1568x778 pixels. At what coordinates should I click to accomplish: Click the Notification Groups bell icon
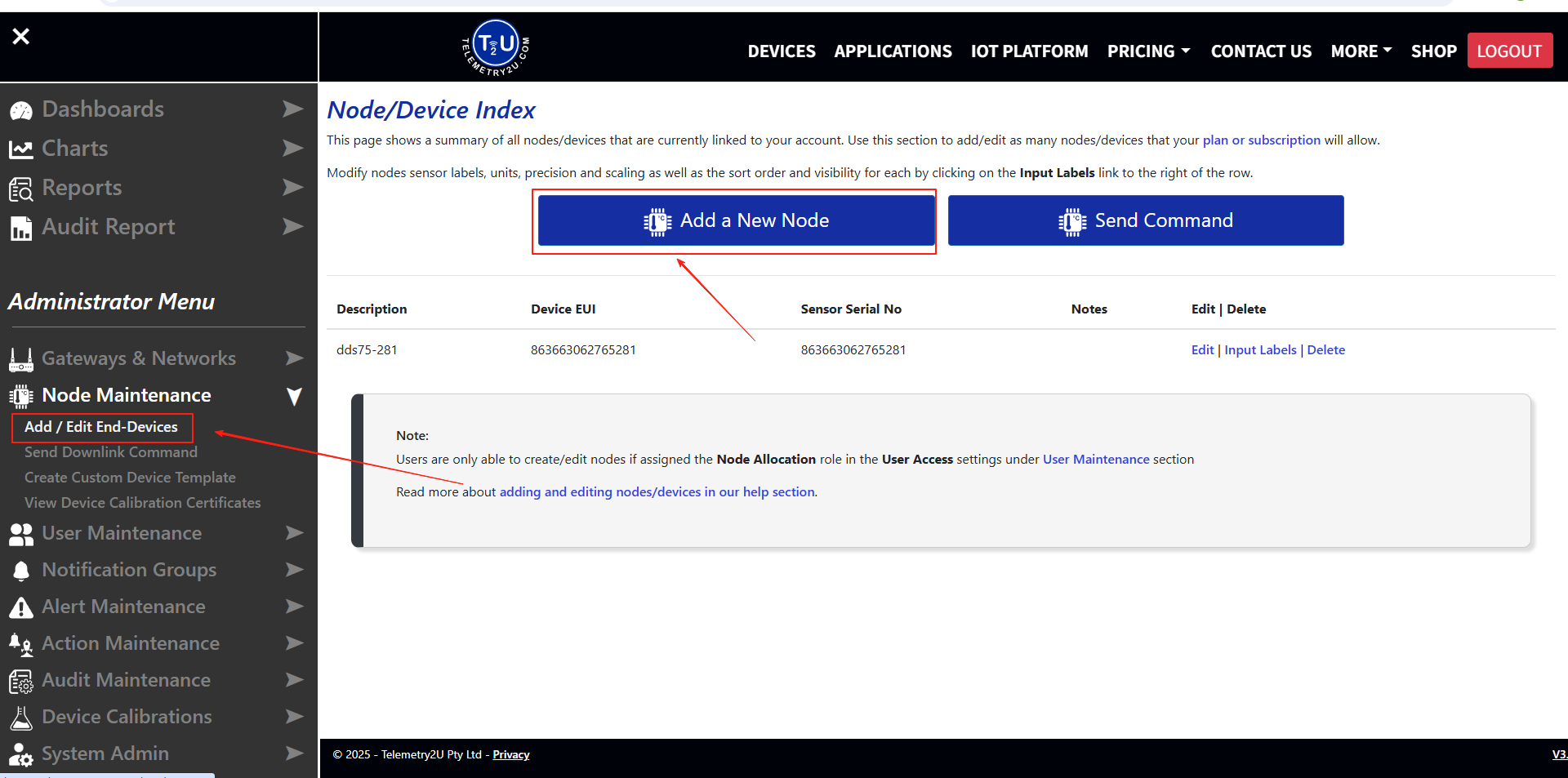[21, 571]
